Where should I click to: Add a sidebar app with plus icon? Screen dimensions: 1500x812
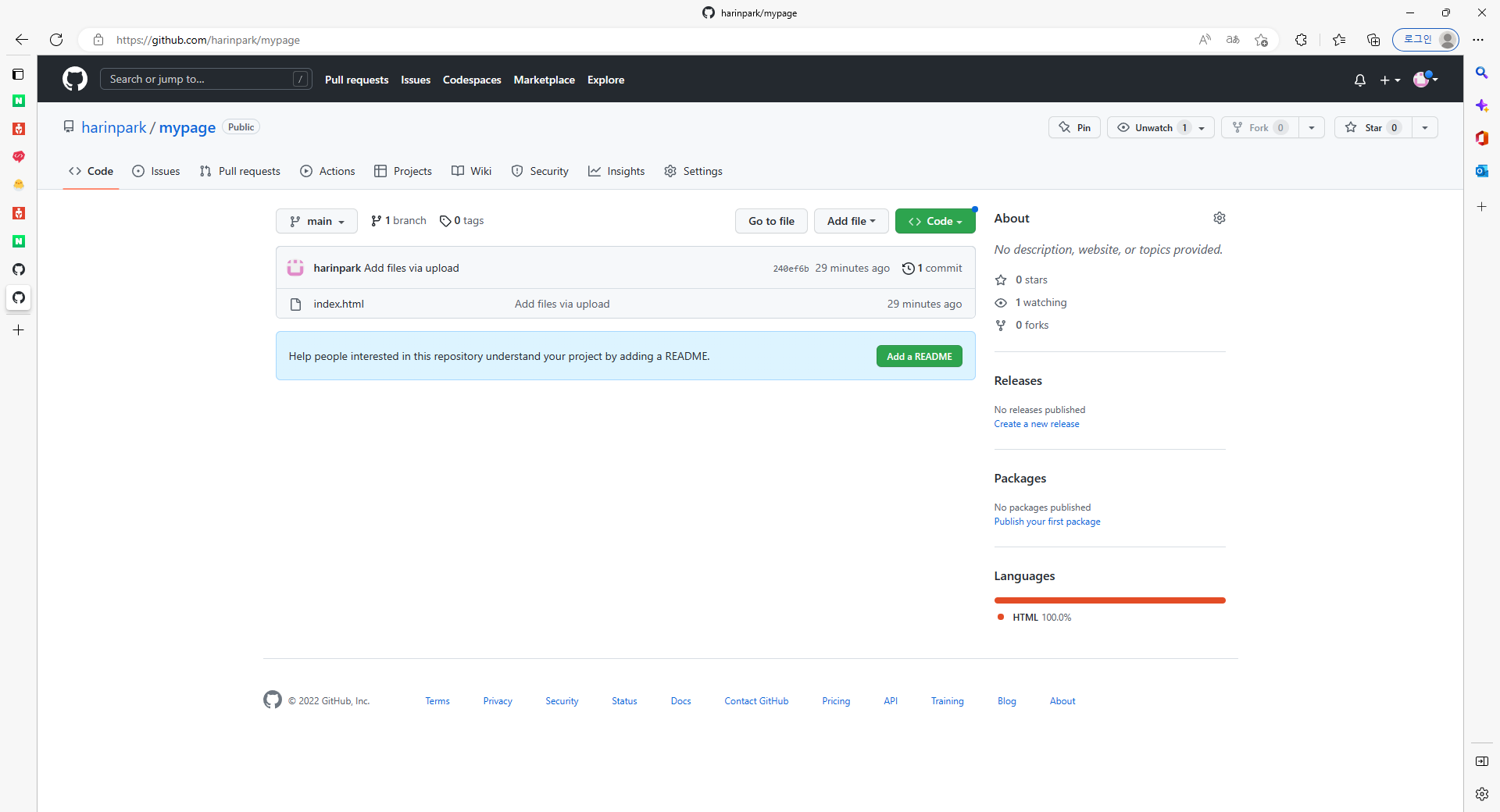pos(1481,207)
